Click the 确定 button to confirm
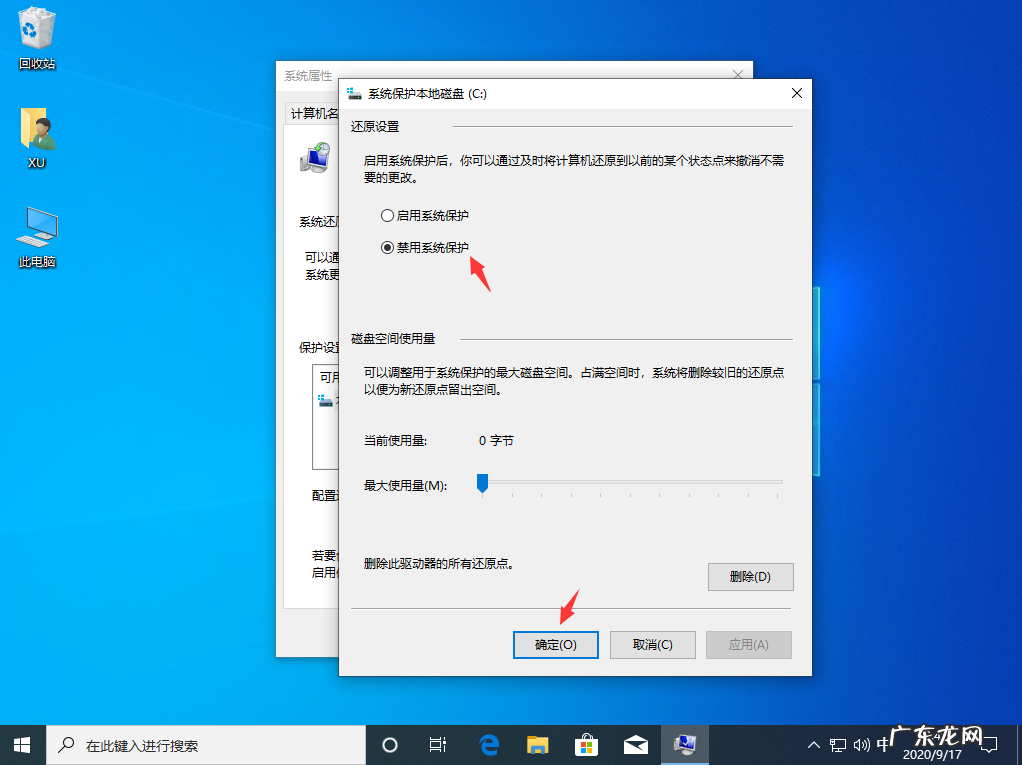This screenshot has height=765, width=1022. point(555,644)
